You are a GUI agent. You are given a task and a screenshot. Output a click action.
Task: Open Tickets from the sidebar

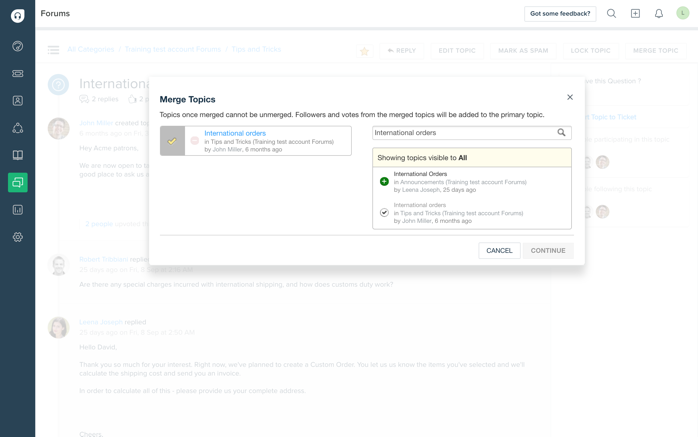17,74
